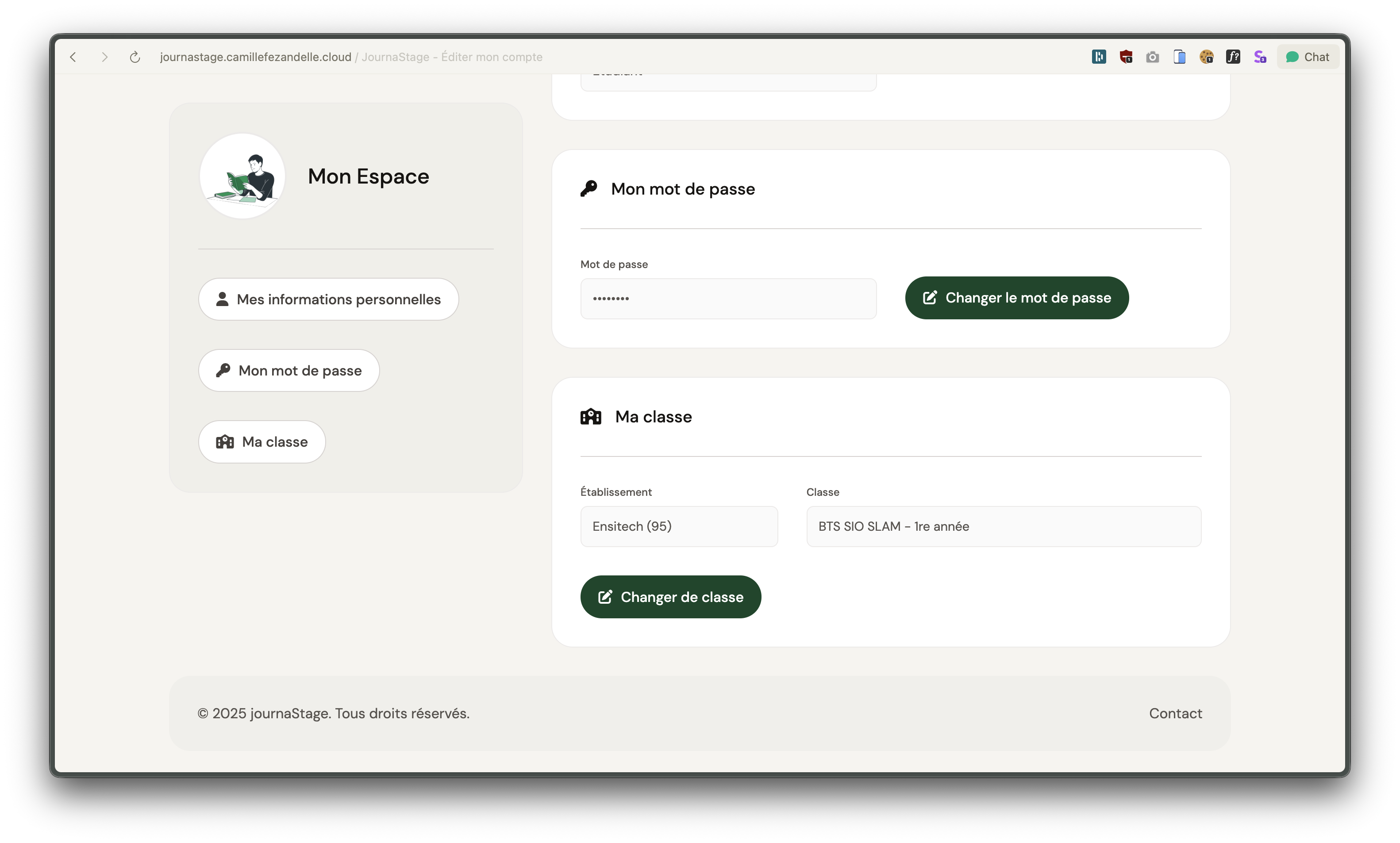Click the purple S extension icon

(x=1260, y=57)
